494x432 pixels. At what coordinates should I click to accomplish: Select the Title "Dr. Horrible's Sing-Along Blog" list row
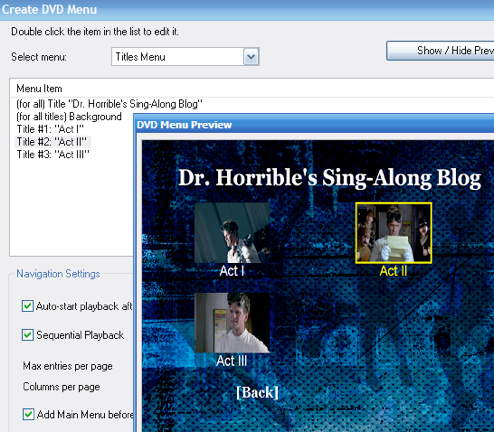click(x=109, y=104)
